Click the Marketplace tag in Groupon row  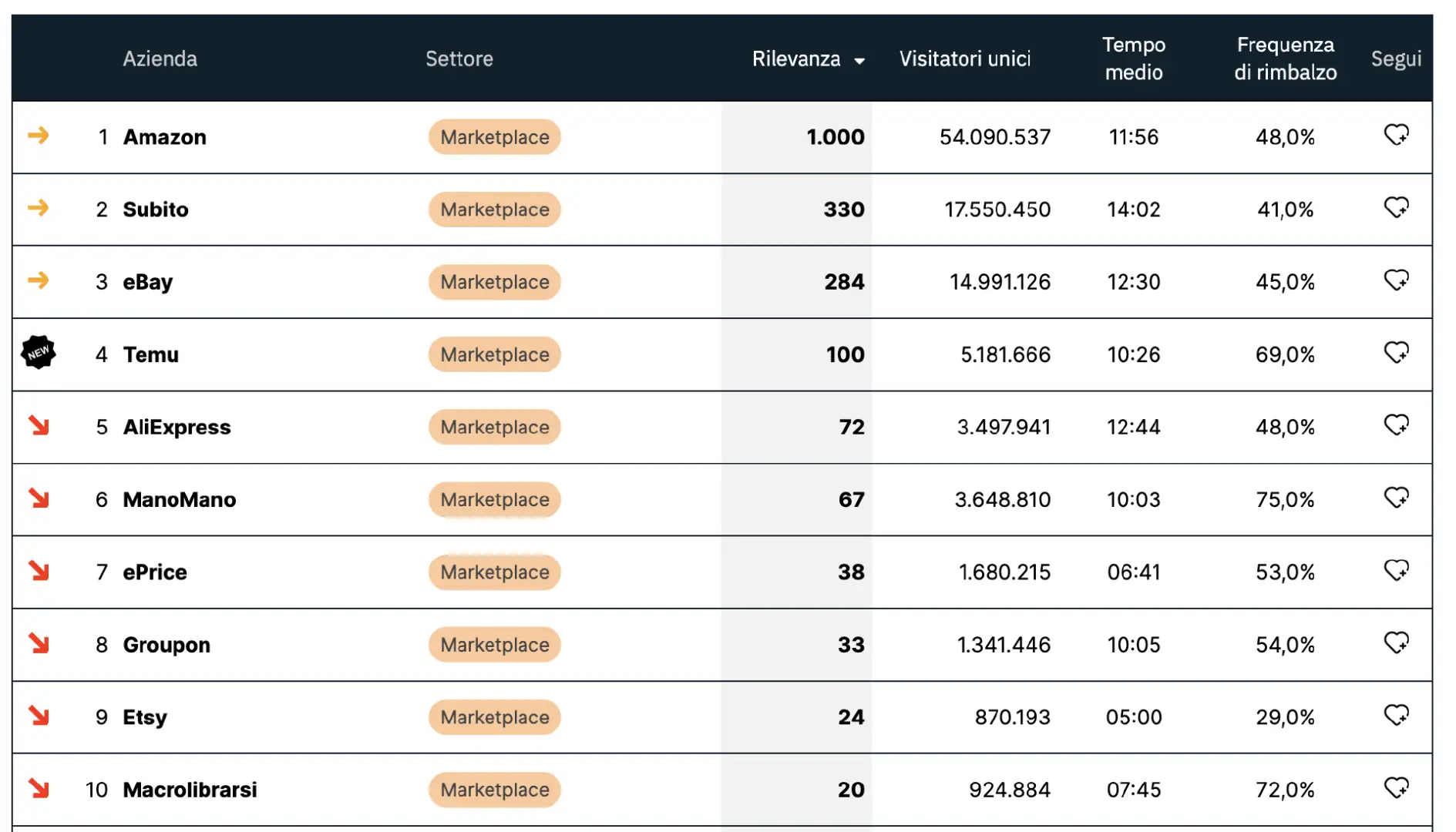[x=495, y=645]
